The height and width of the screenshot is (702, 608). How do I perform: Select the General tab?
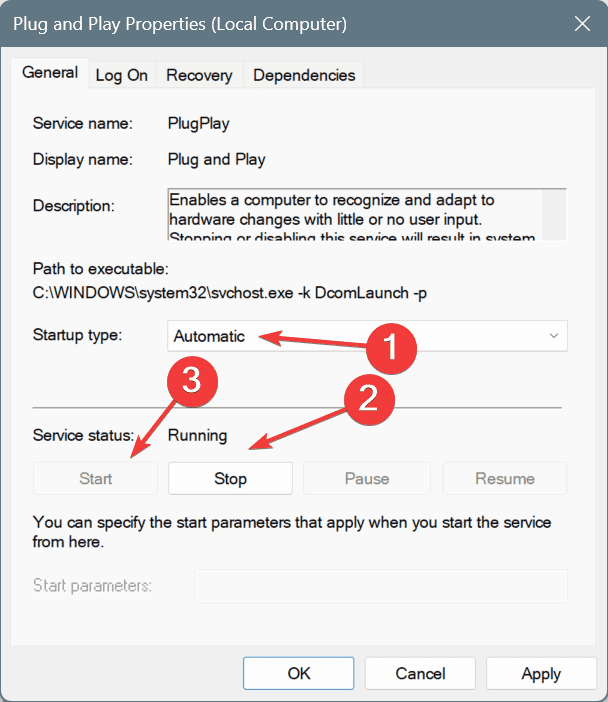coord(50,73)
